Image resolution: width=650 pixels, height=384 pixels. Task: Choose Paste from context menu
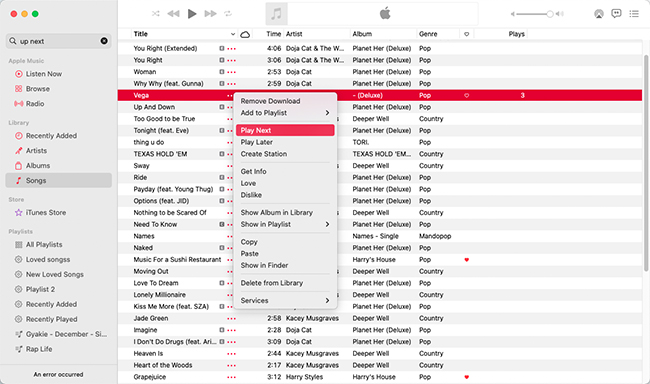tap(285, 253)
